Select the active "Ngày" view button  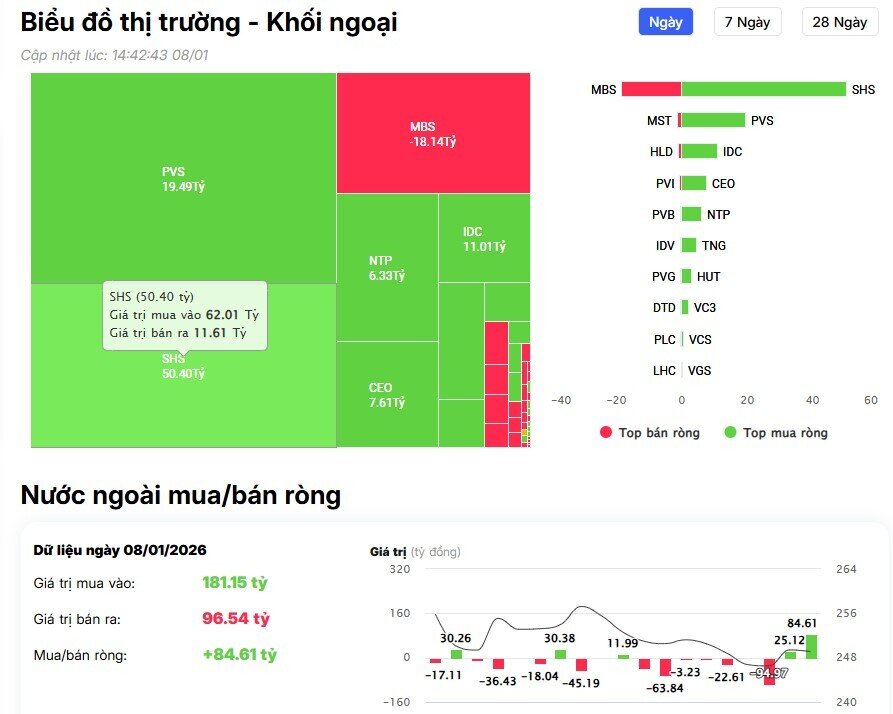(x=666, y=22)
